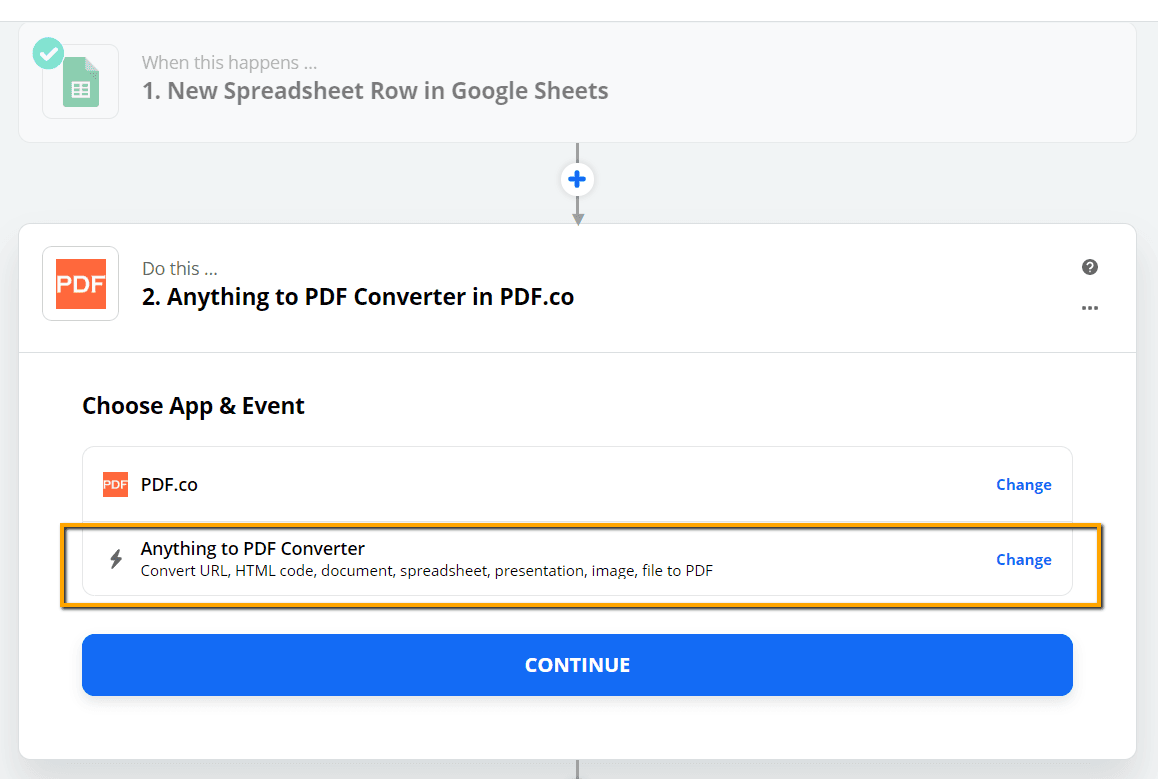
Task: Add a step with the plus button
Action: (x=577, y=180)
